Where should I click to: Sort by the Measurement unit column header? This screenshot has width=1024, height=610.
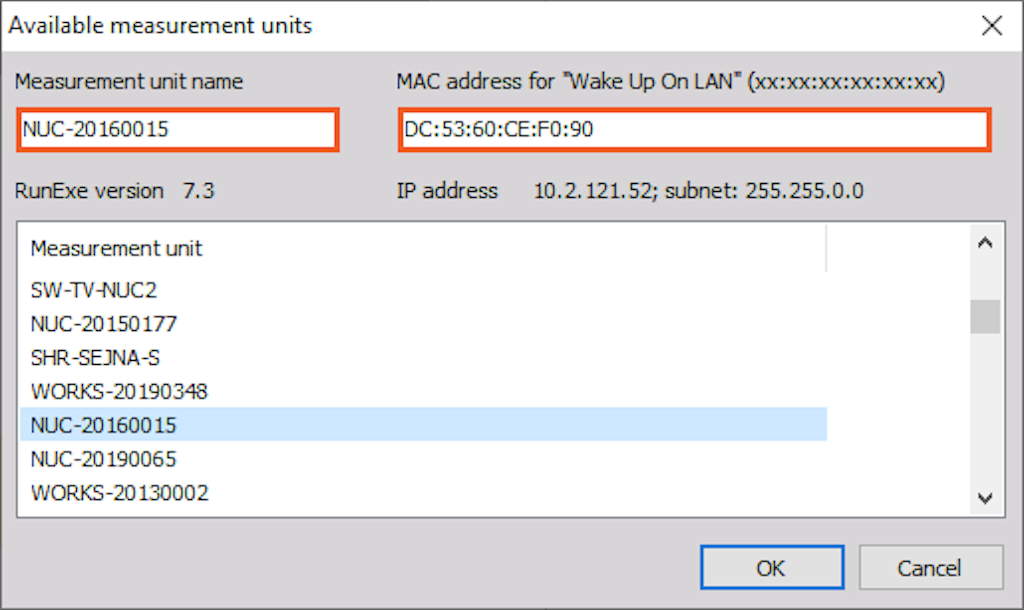click(423, 248)
